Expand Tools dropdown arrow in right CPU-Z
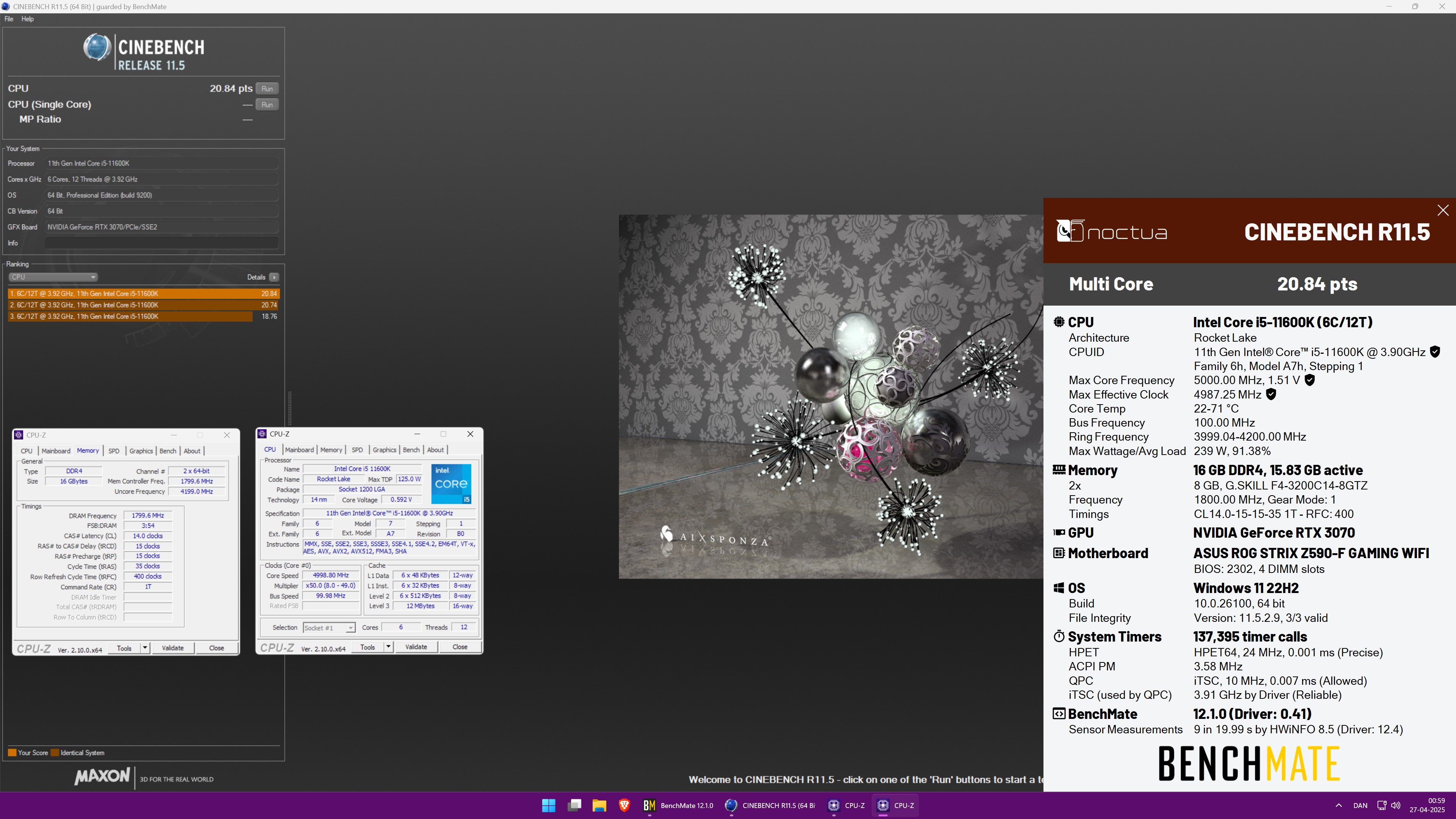This screenshot has width=1456, height=819. [x=388, y=647]
